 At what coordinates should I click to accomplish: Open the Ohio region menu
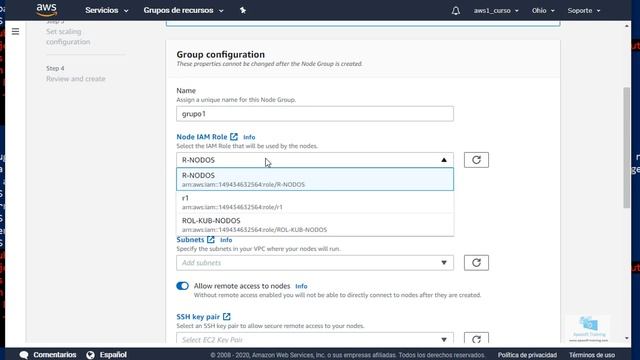[543, 11]
